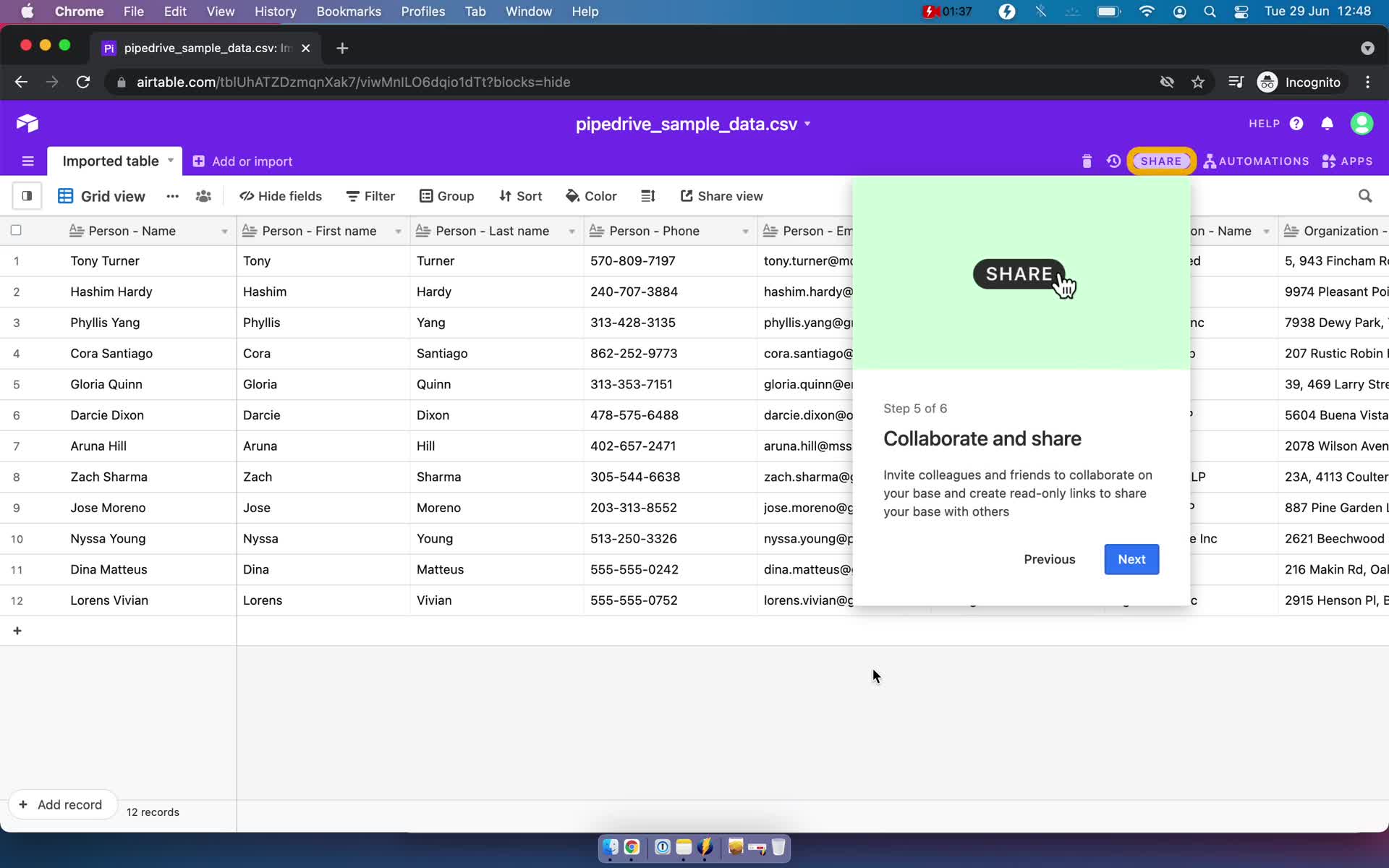This screenshot has width=1389, height=868.
Task: Select the pipedrive_sample_data.csv browser tab
Action: pos(206,48)
